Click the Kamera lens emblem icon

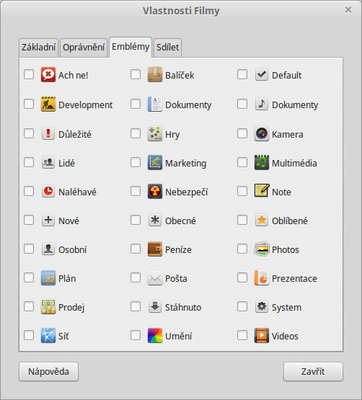261,134
